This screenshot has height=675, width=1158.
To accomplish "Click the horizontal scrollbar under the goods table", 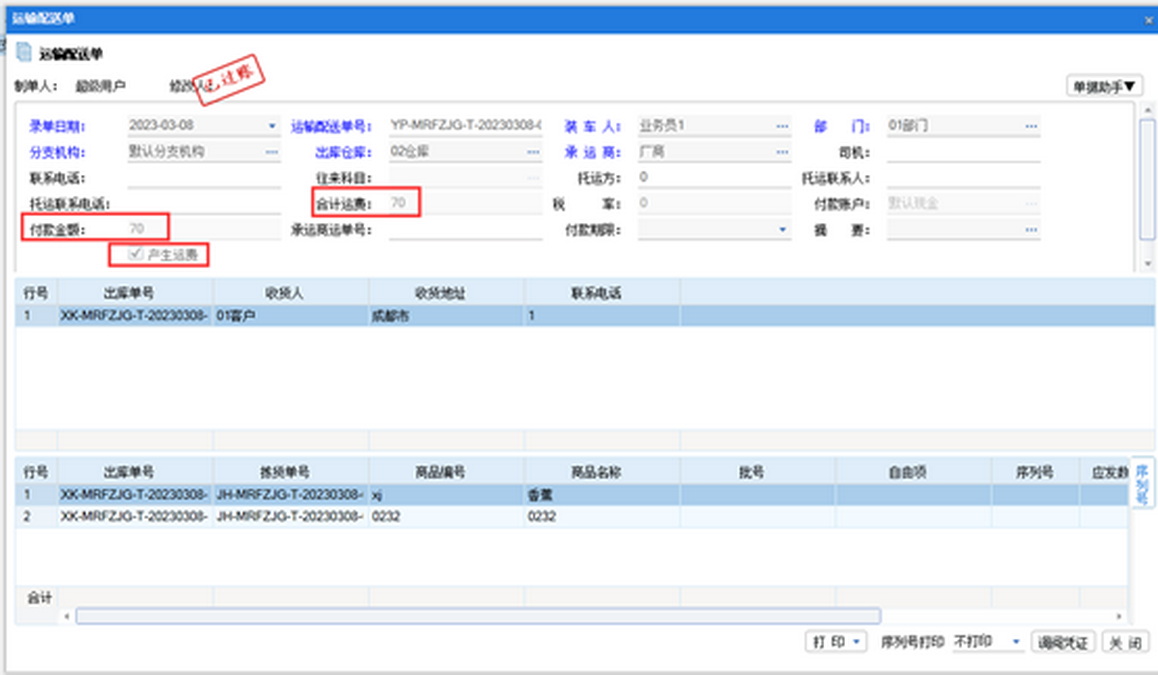I will point(478,617).
